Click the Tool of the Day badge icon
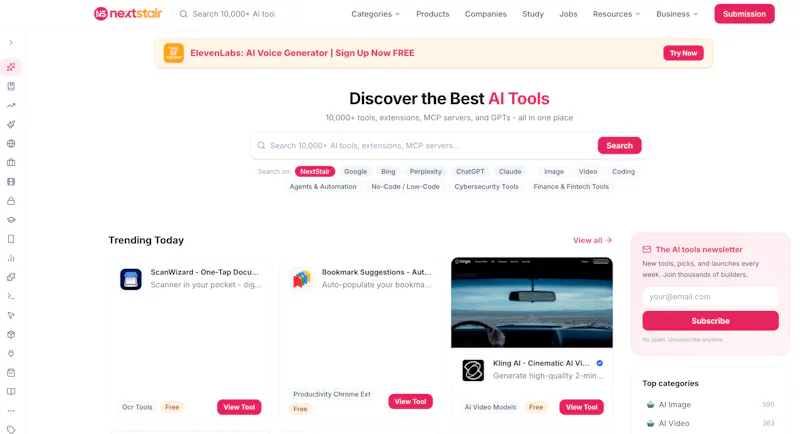800x434 pixels. coord(173,53)
